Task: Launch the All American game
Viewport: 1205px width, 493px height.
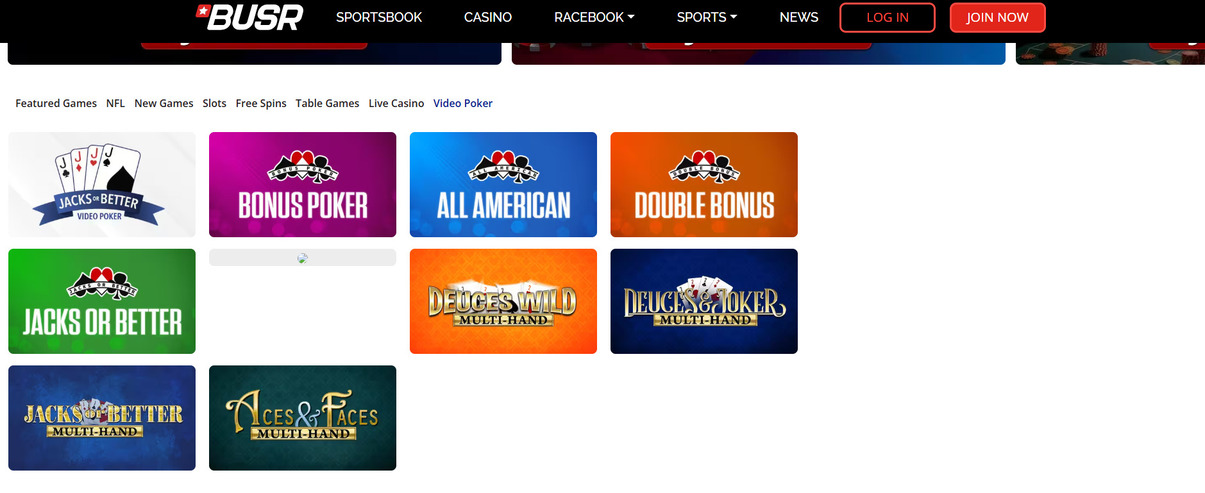Action: click(x=503, y=184)
